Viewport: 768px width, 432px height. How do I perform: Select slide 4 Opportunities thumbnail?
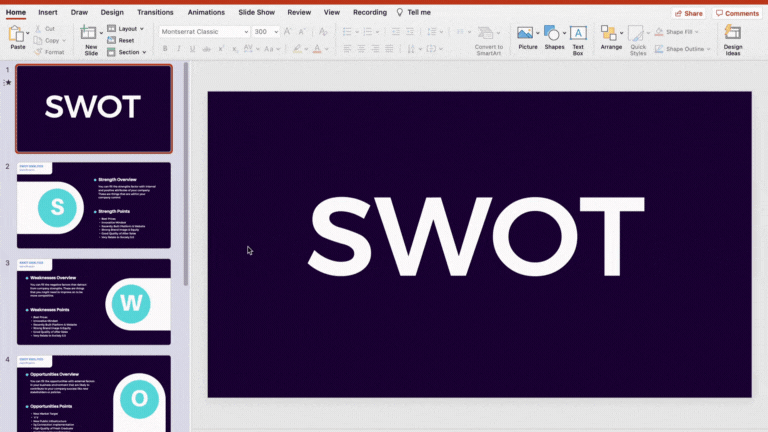[94, 393]
